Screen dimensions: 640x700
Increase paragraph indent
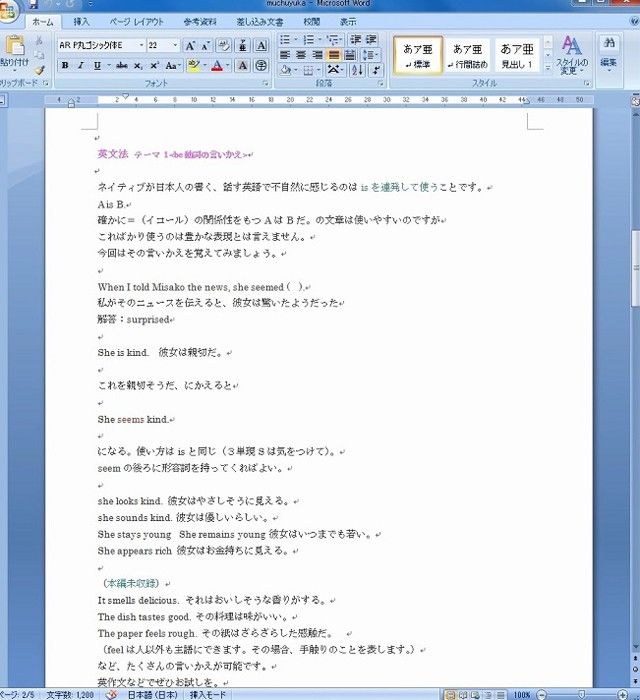pos(371,39)
